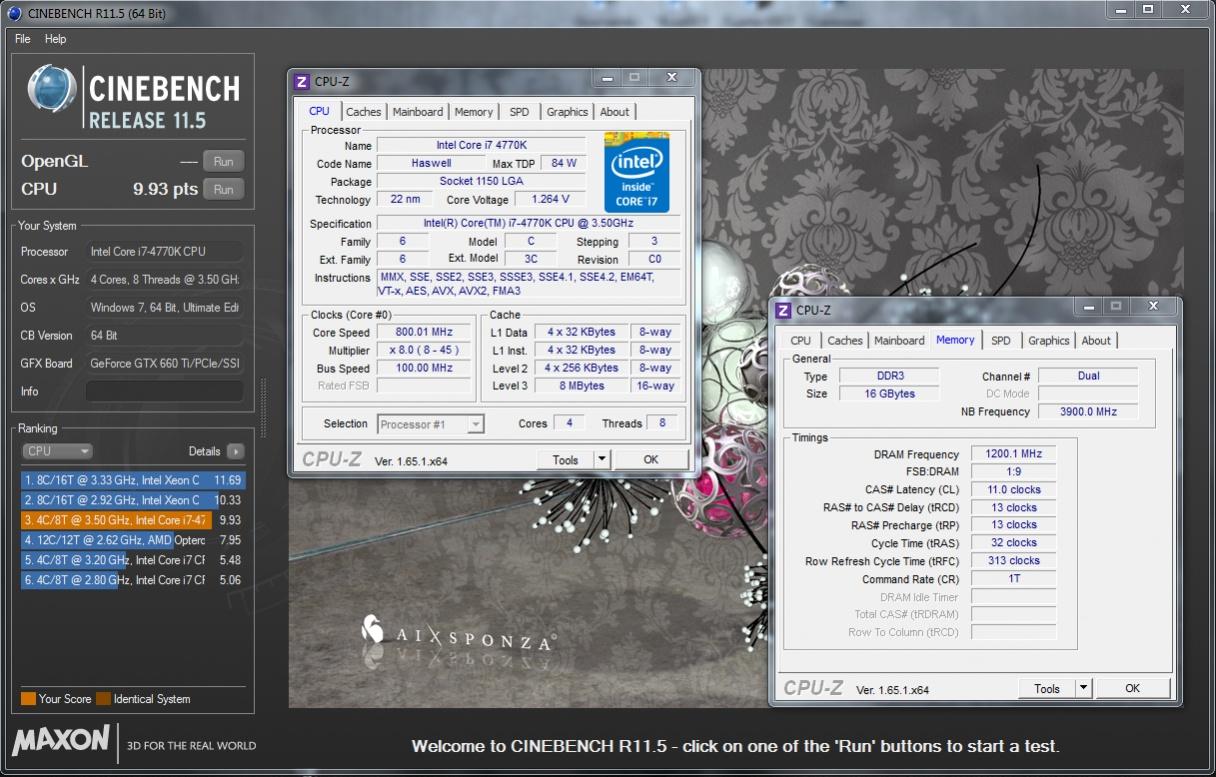Click the MAXON logo at the bottom
1216x777 pixels.
(61, 740)
